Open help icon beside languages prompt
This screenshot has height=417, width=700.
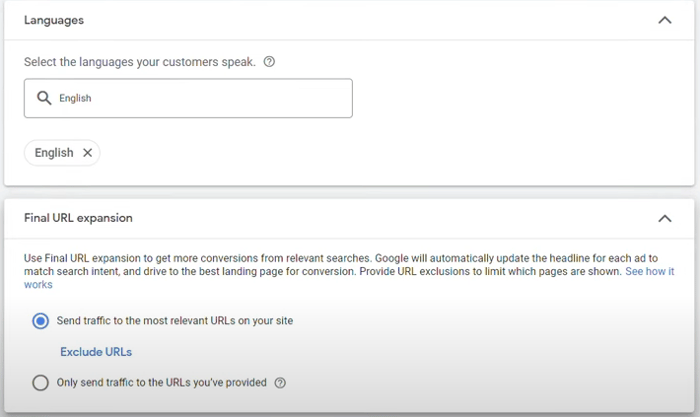coord(269,62)
